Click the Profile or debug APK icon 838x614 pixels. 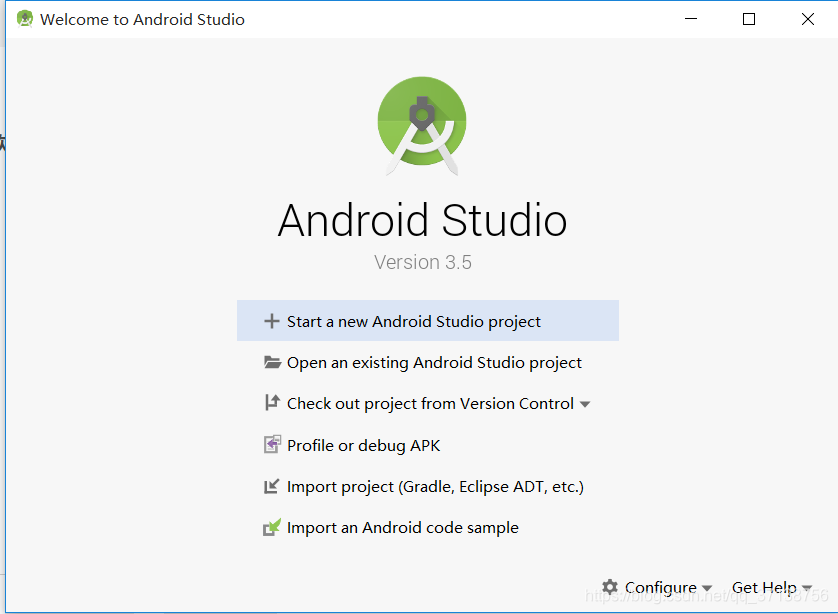[x=272, y=444]
